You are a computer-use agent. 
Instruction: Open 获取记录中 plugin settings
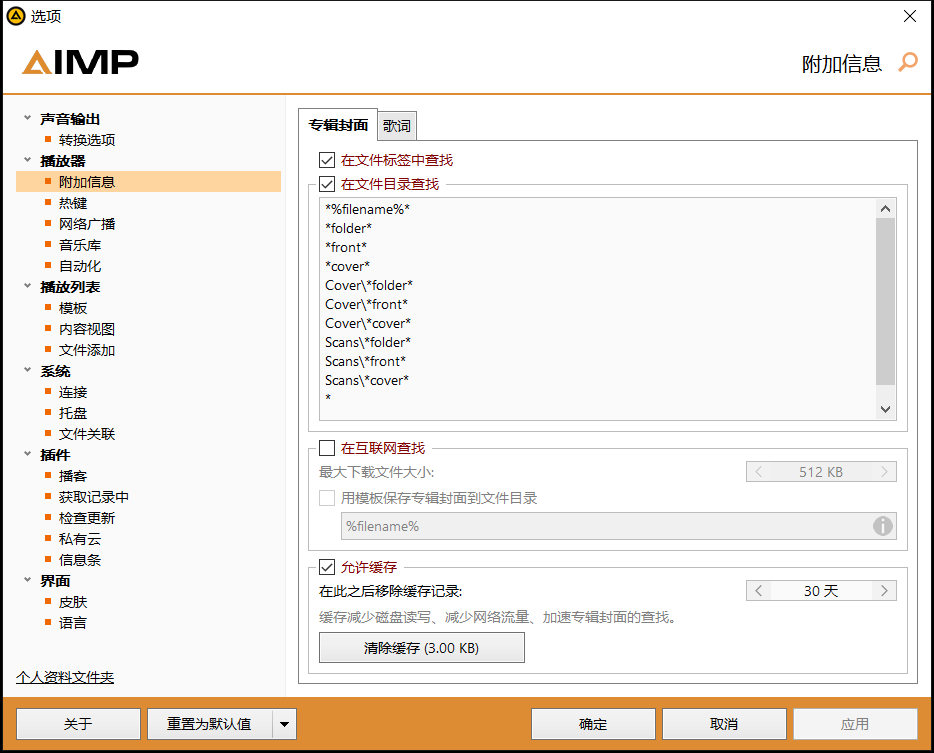tap(94, 497)
